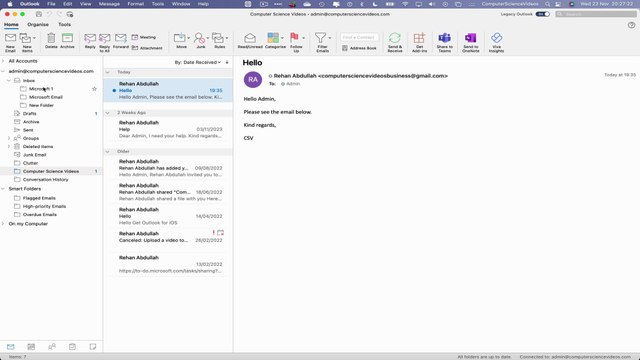Click the Search field in title bar
Viewport: 640px width, 360px height.
(x=596, y=14)
